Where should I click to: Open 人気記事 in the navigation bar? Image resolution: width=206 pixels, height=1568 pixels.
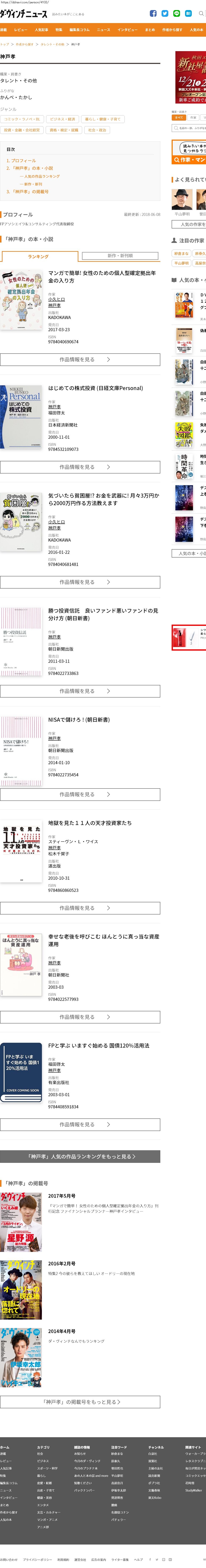coord(41,29)
